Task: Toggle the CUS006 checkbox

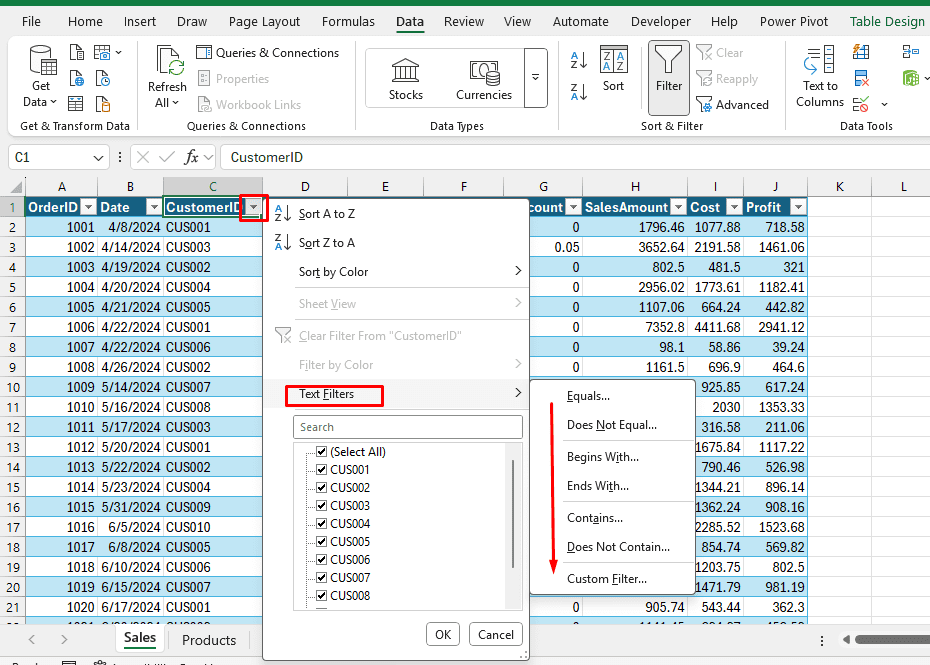Action: [x=322, y=560]
